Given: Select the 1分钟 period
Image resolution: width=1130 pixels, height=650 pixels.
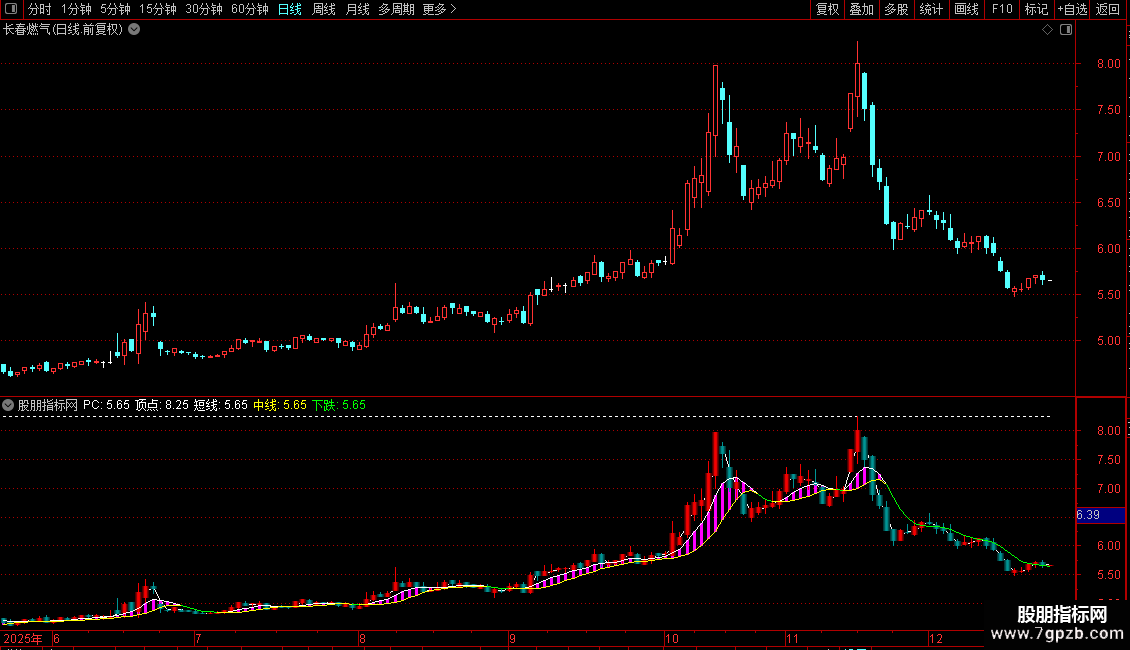Looking at the screenshot, I should coord(76,9).
